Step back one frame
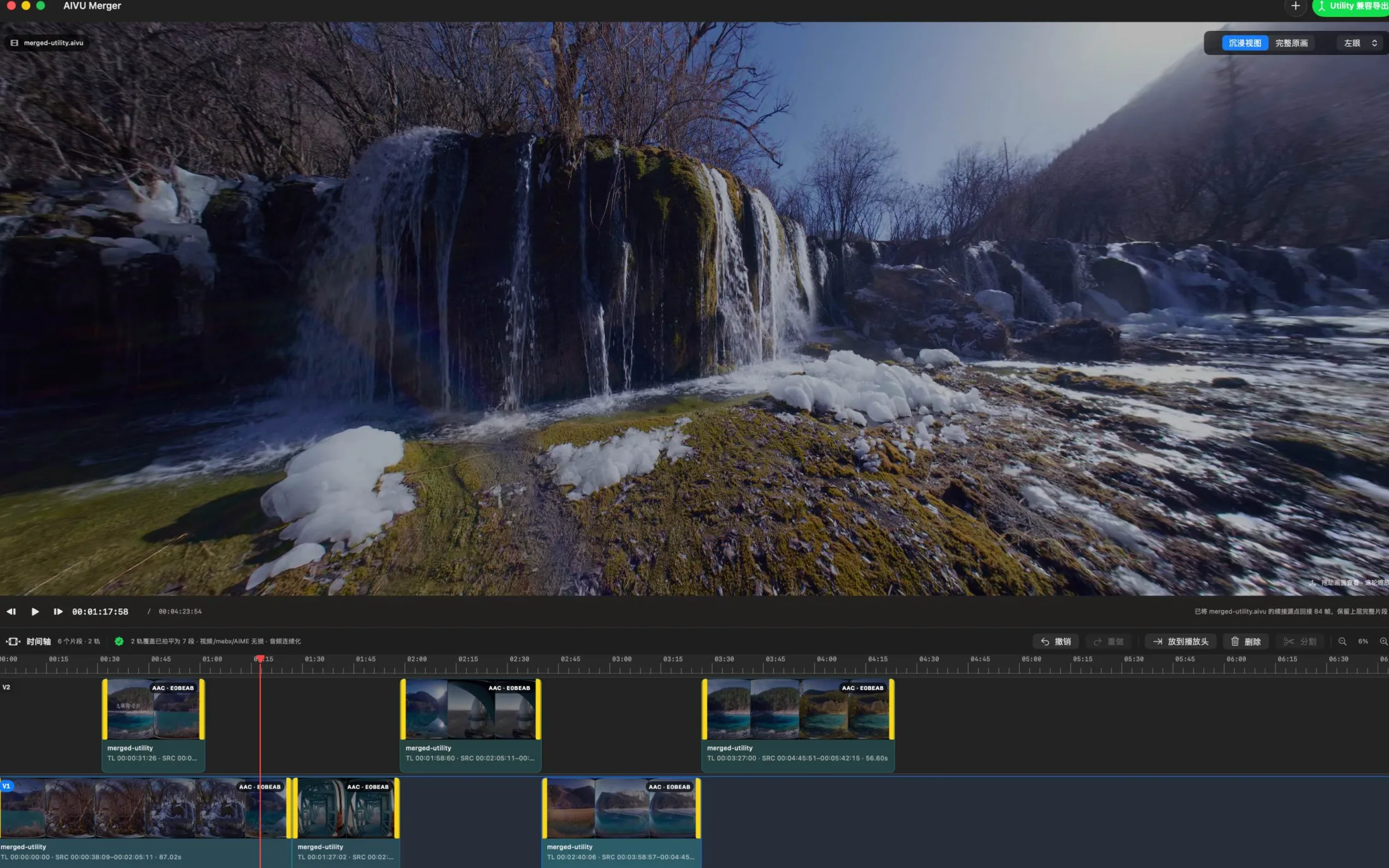The width and height of the screenshot is (1389, 868). pos(11,612)
